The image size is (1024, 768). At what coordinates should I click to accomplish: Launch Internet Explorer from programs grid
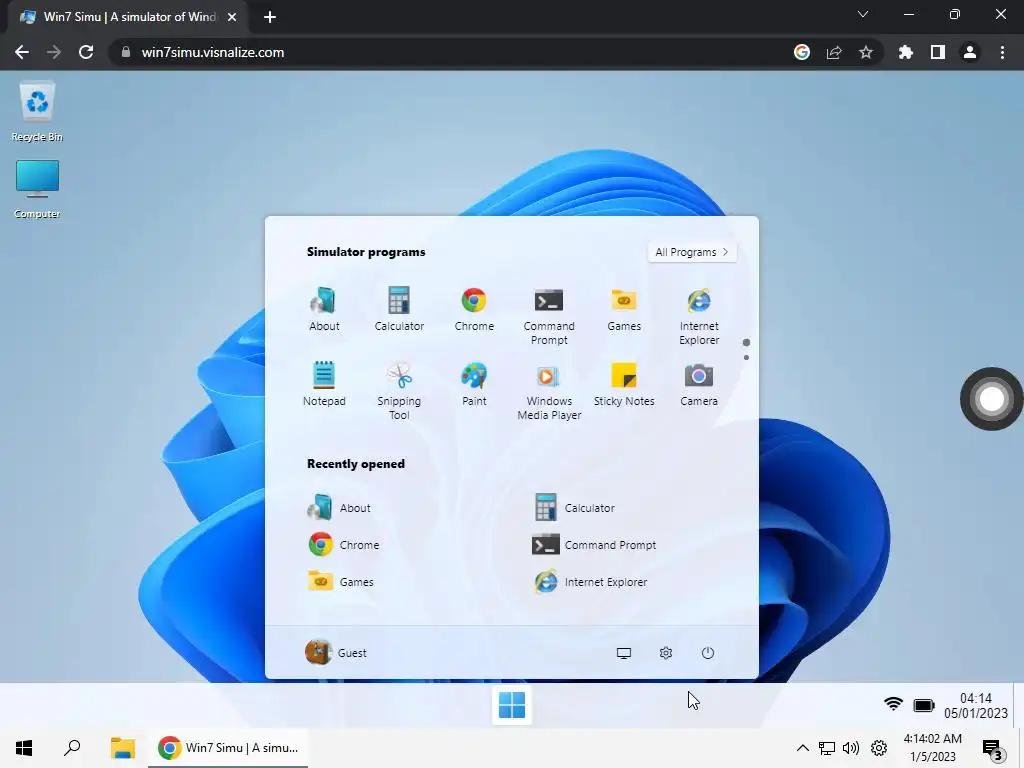(x=699, y=317)
